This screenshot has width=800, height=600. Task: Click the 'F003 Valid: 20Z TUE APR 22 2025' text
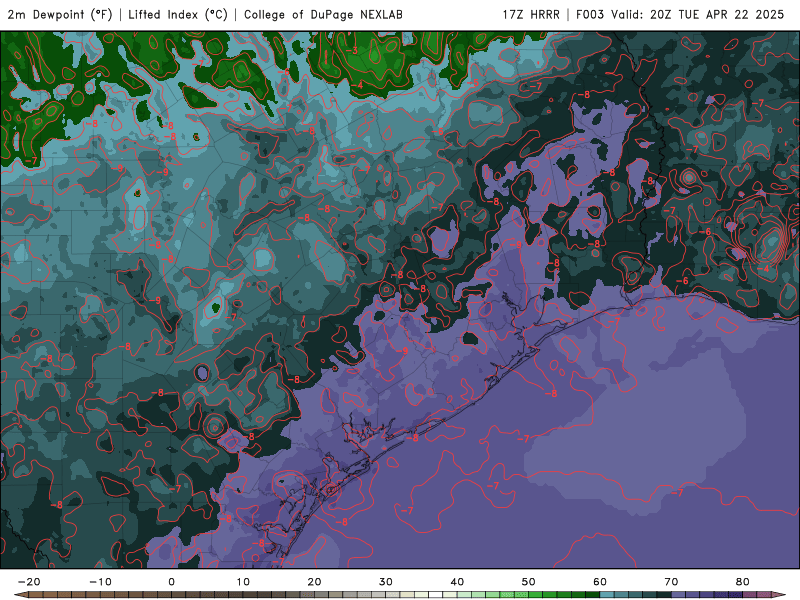[x=680, y=15]
